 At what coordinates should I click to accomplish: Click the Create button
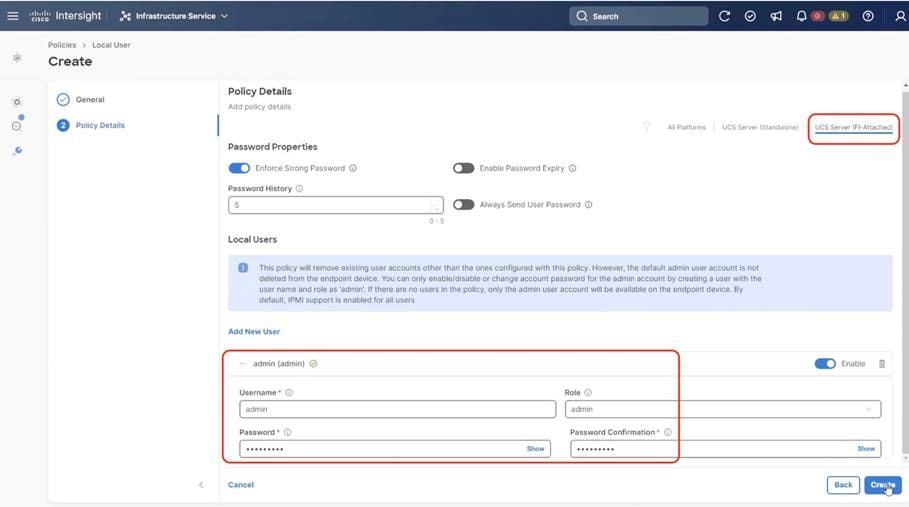coord(883,485)
